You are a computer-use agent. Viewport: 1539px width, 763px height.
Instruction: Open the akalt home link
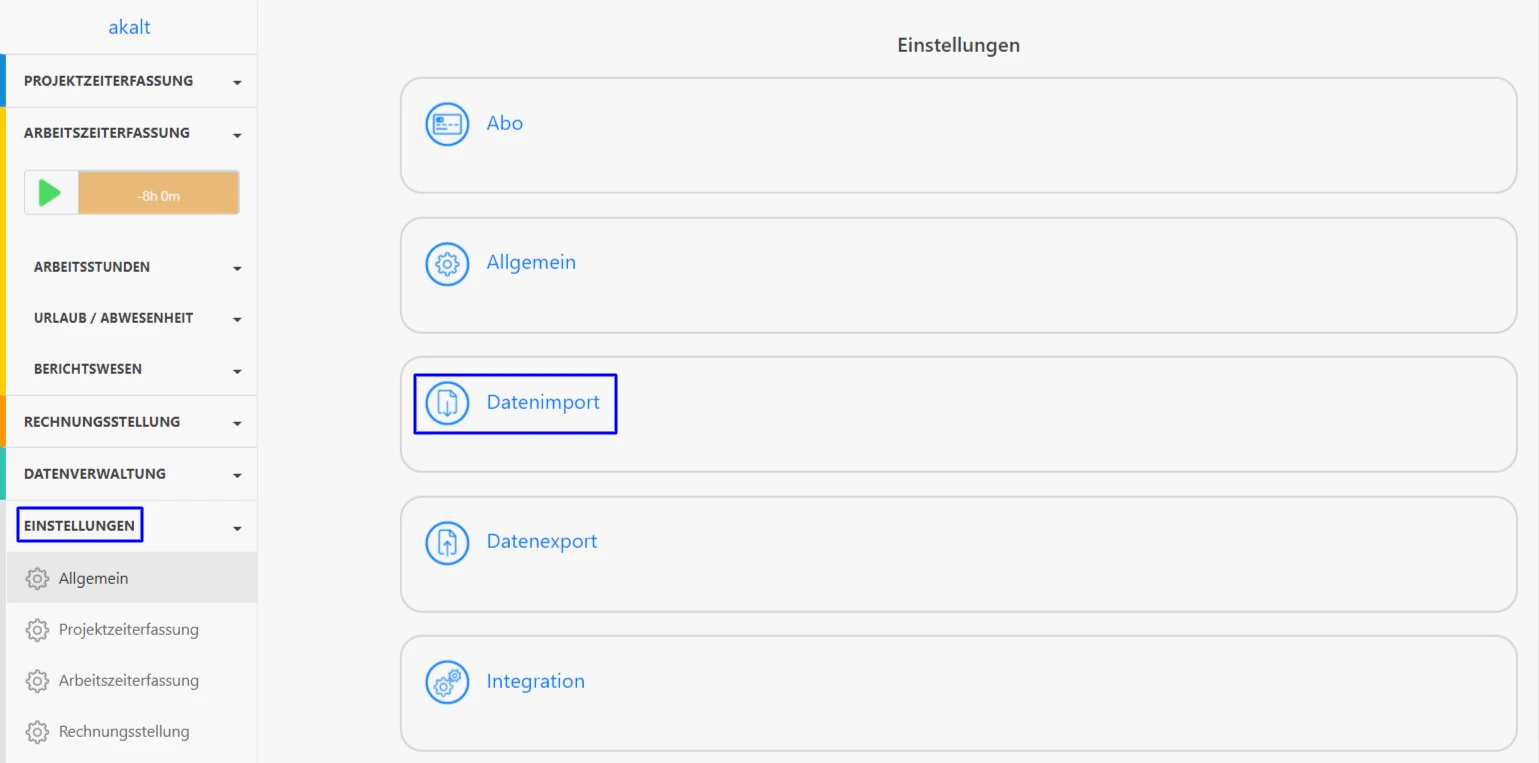tap(129, 26)
